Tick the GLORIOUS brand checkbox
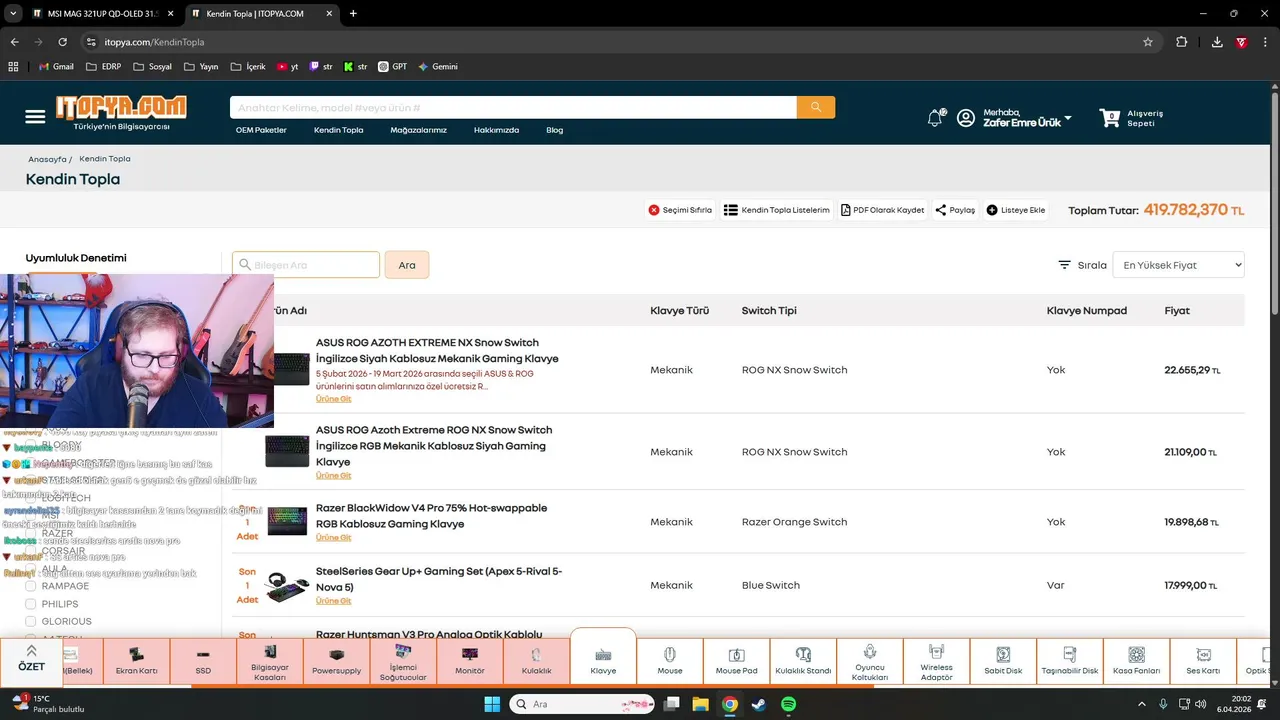Viewport: 1280px width, 720px height. (30, 621)
